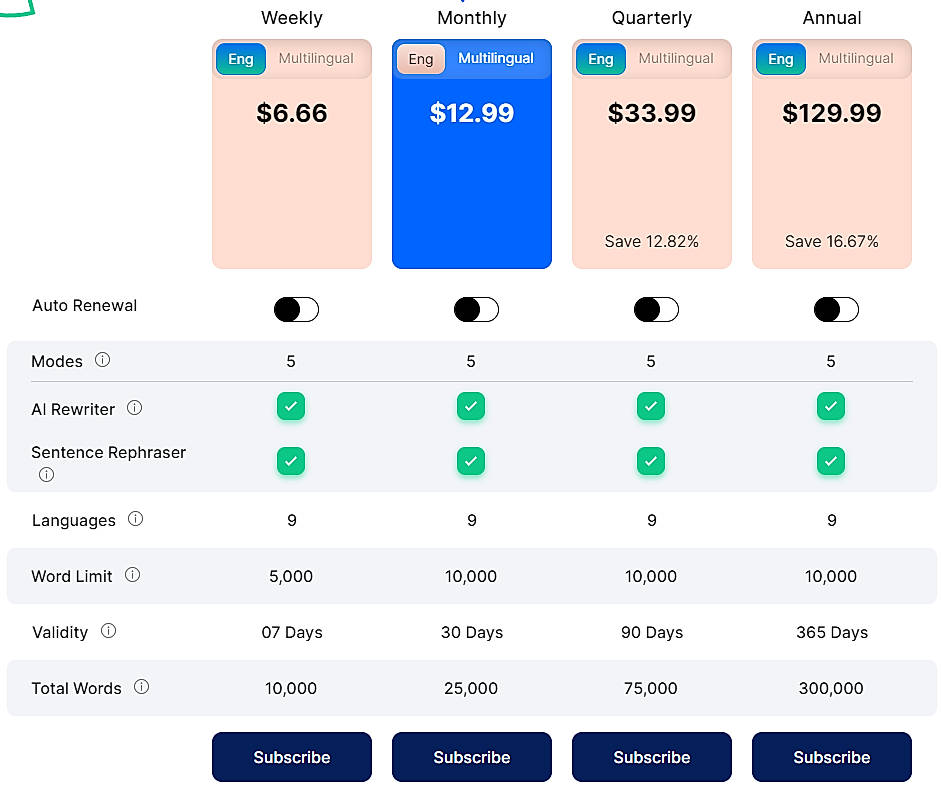The width and height of the screenshot is (942, 798).
Task: Click the Save 16.67% label on Annual
Action: 831,241
